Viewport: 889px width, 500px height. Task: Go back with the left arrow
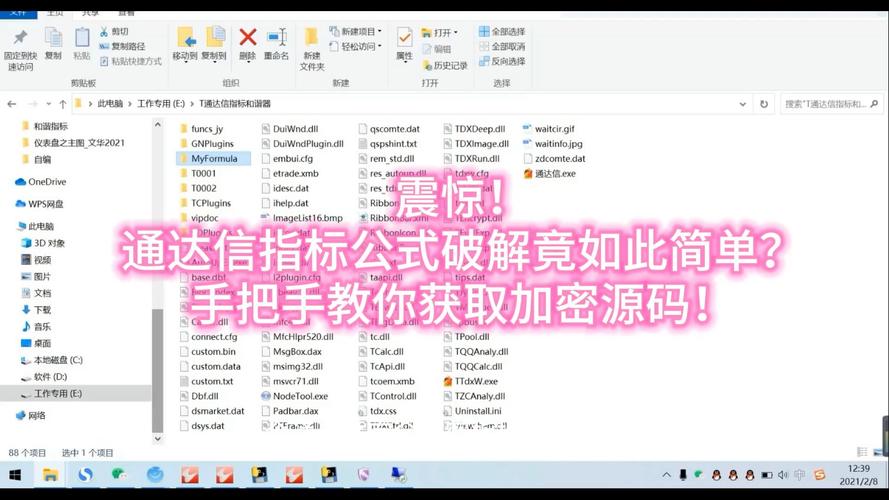[x=12, y=104]
